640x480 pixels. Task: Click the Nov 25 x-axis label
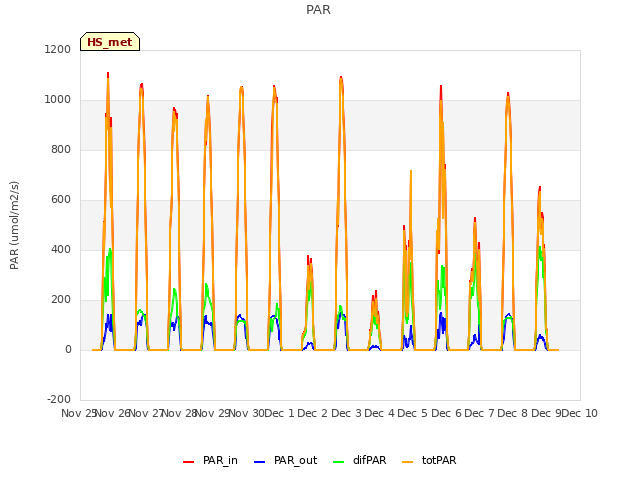point(79,413)
